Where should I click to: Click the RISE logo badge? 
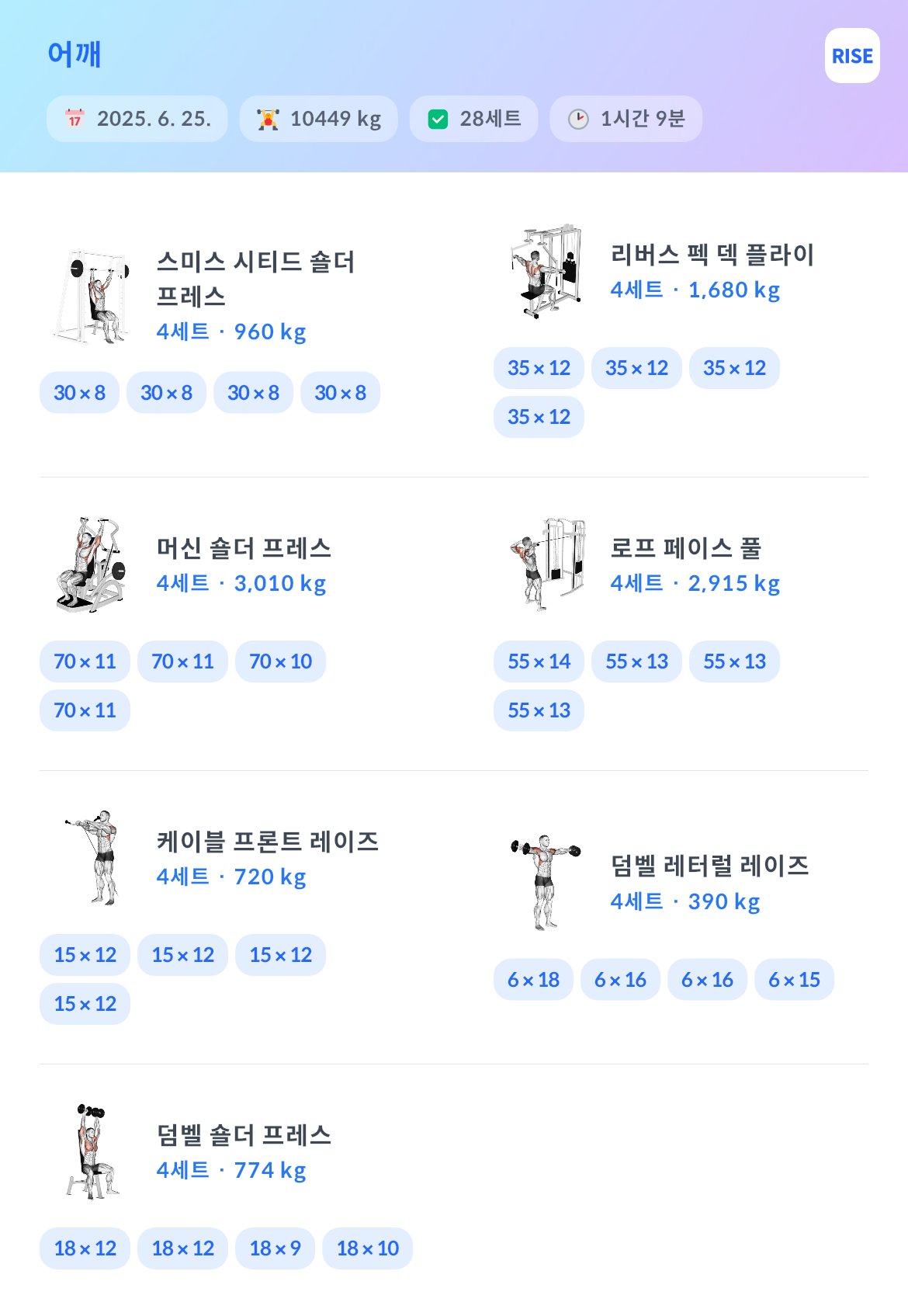(852, 56)
